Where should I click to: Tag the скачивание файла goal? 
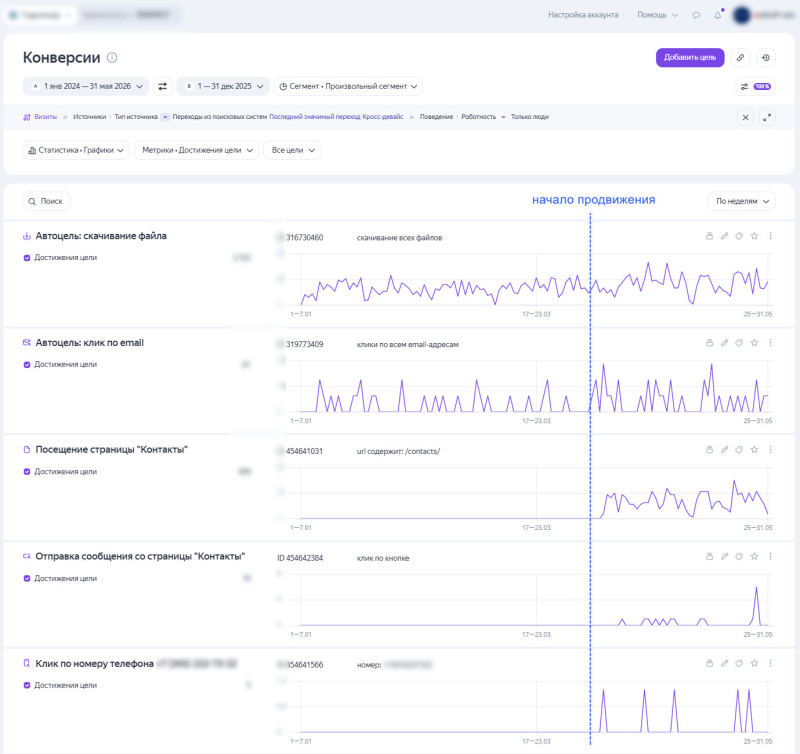tap(739, 236)
